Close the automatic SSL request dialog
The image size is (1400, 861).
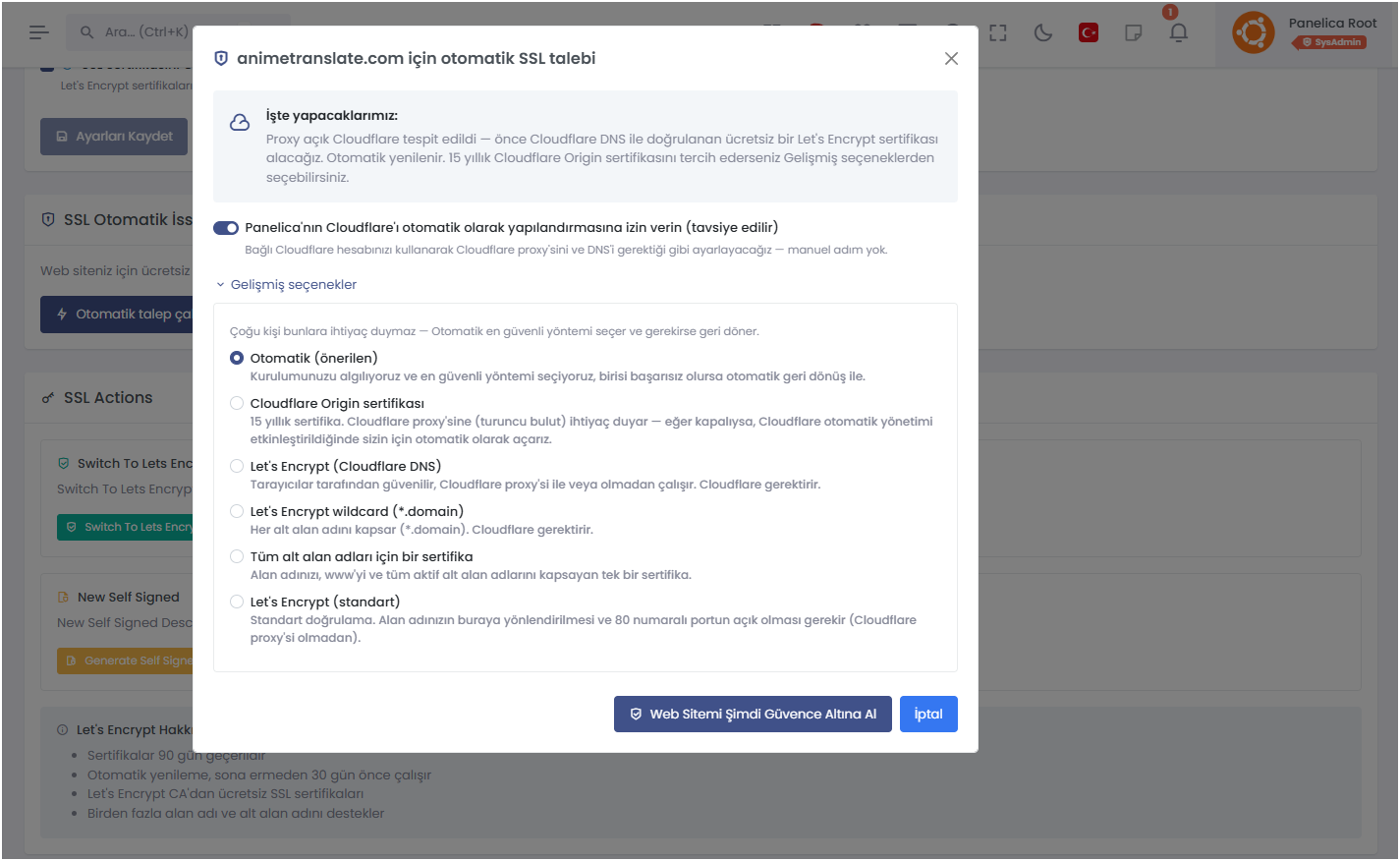pos(951,59)
